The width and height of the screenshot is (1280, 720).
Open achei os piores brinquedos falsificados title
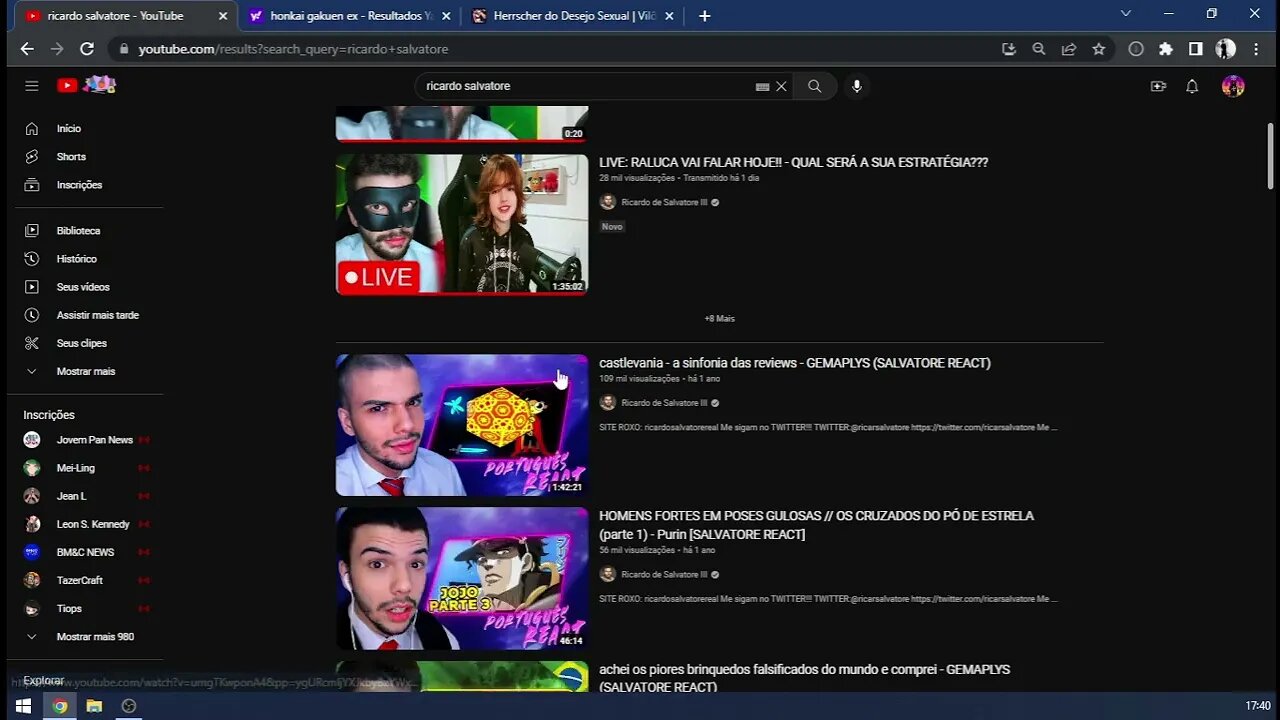coord(804,678)
